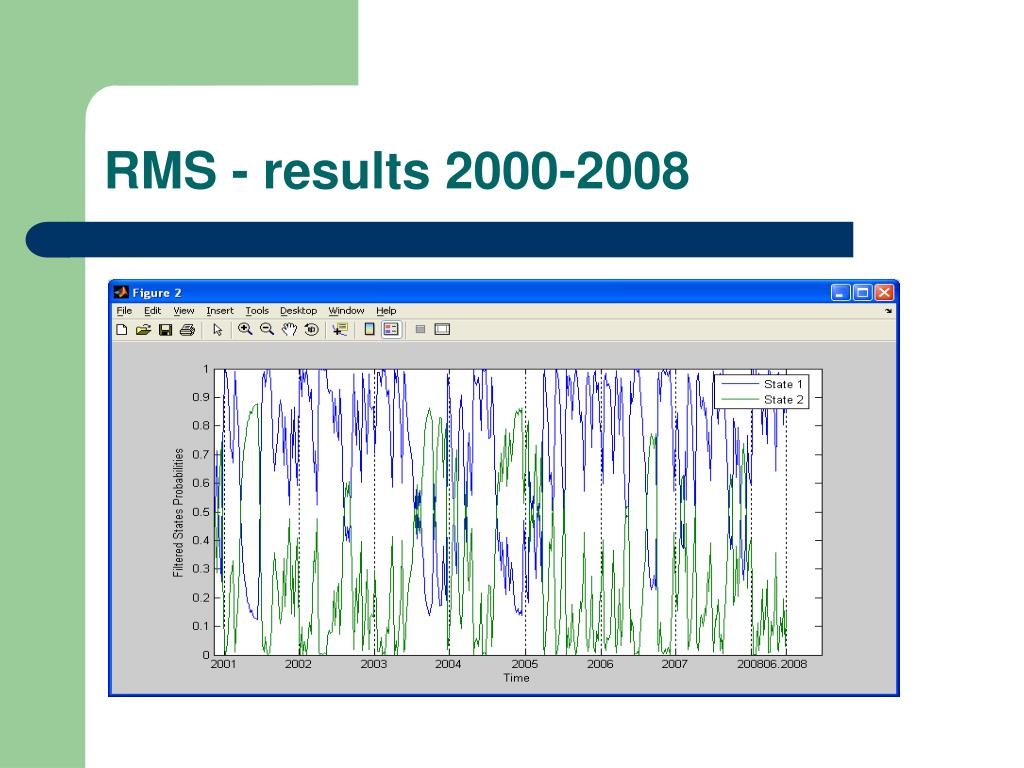Open the Window menu

[x=346, y=311]
